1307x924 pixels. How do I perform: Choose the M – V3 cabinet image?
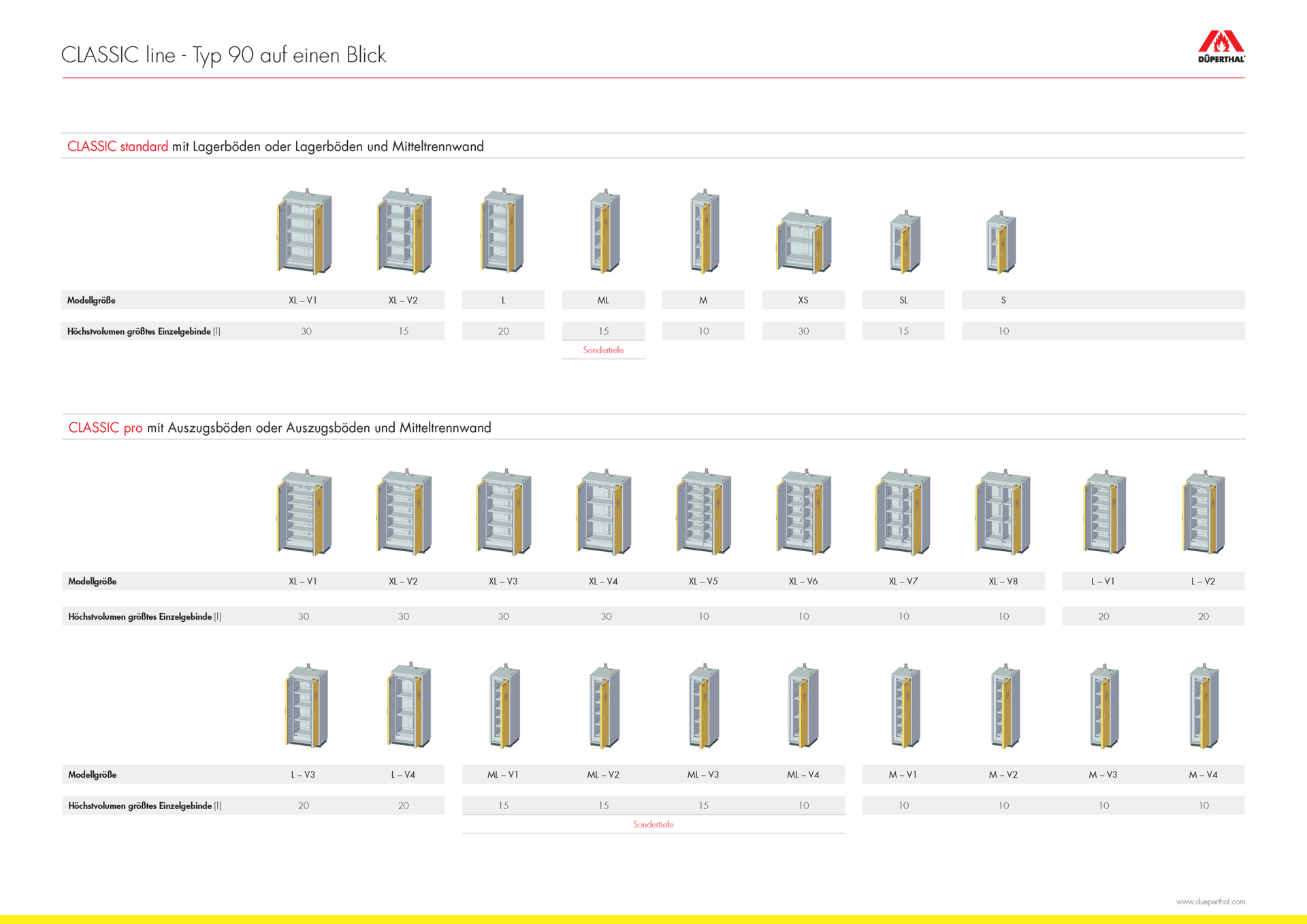tap(1104, 706)
